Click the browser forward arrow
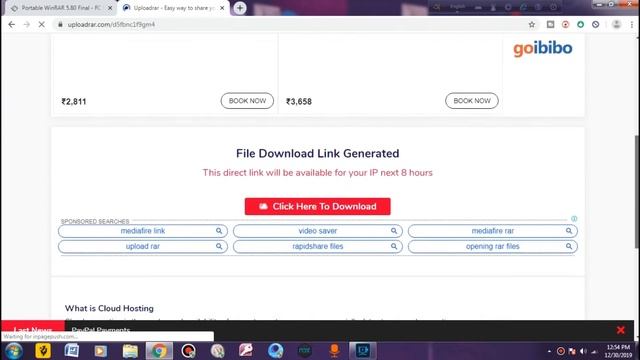The height and width of the screenshot is (360, 640). [27, 24]
